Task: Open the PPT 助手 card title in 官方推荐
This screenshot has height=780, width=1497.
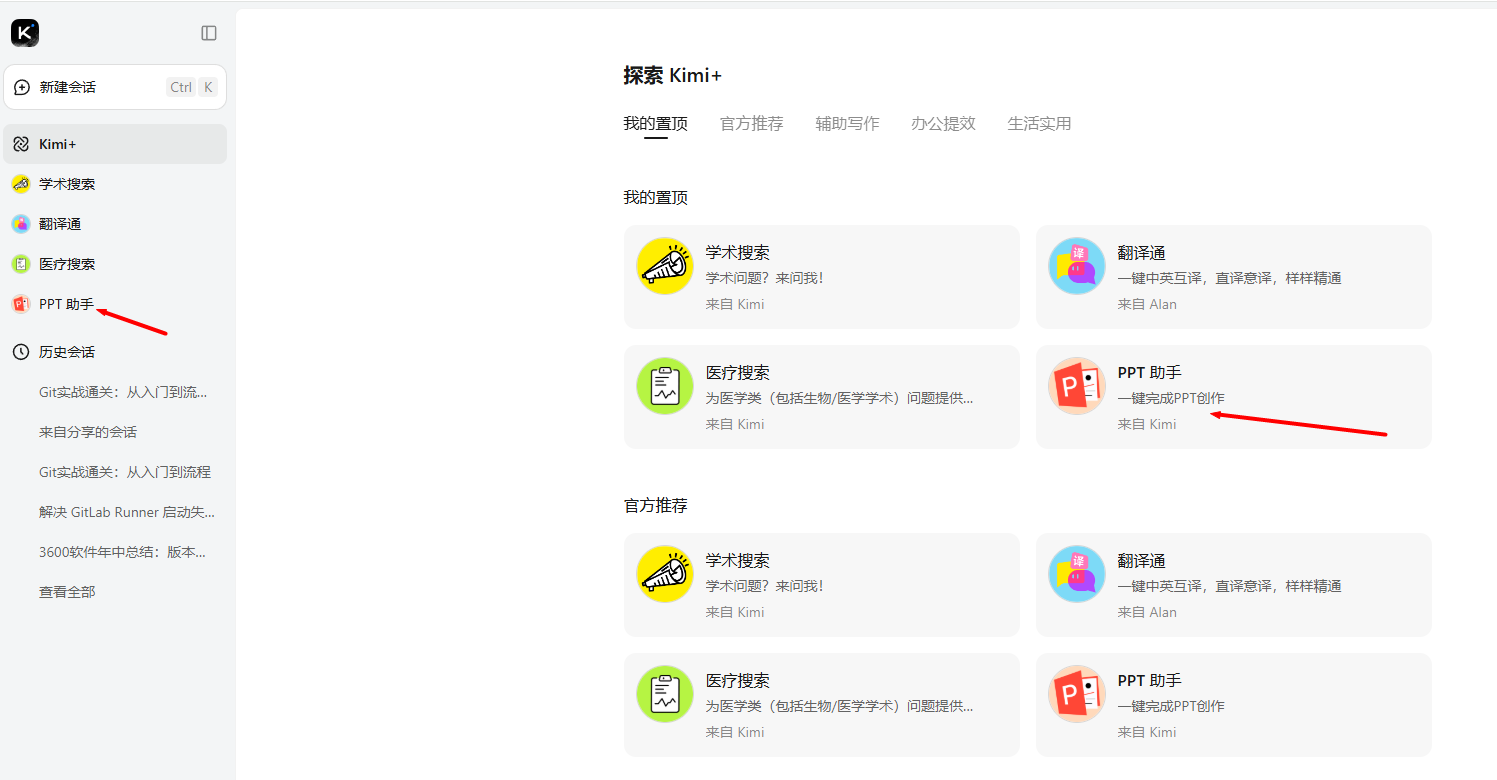Action: pyautogui.click(x=1150, y=681)
